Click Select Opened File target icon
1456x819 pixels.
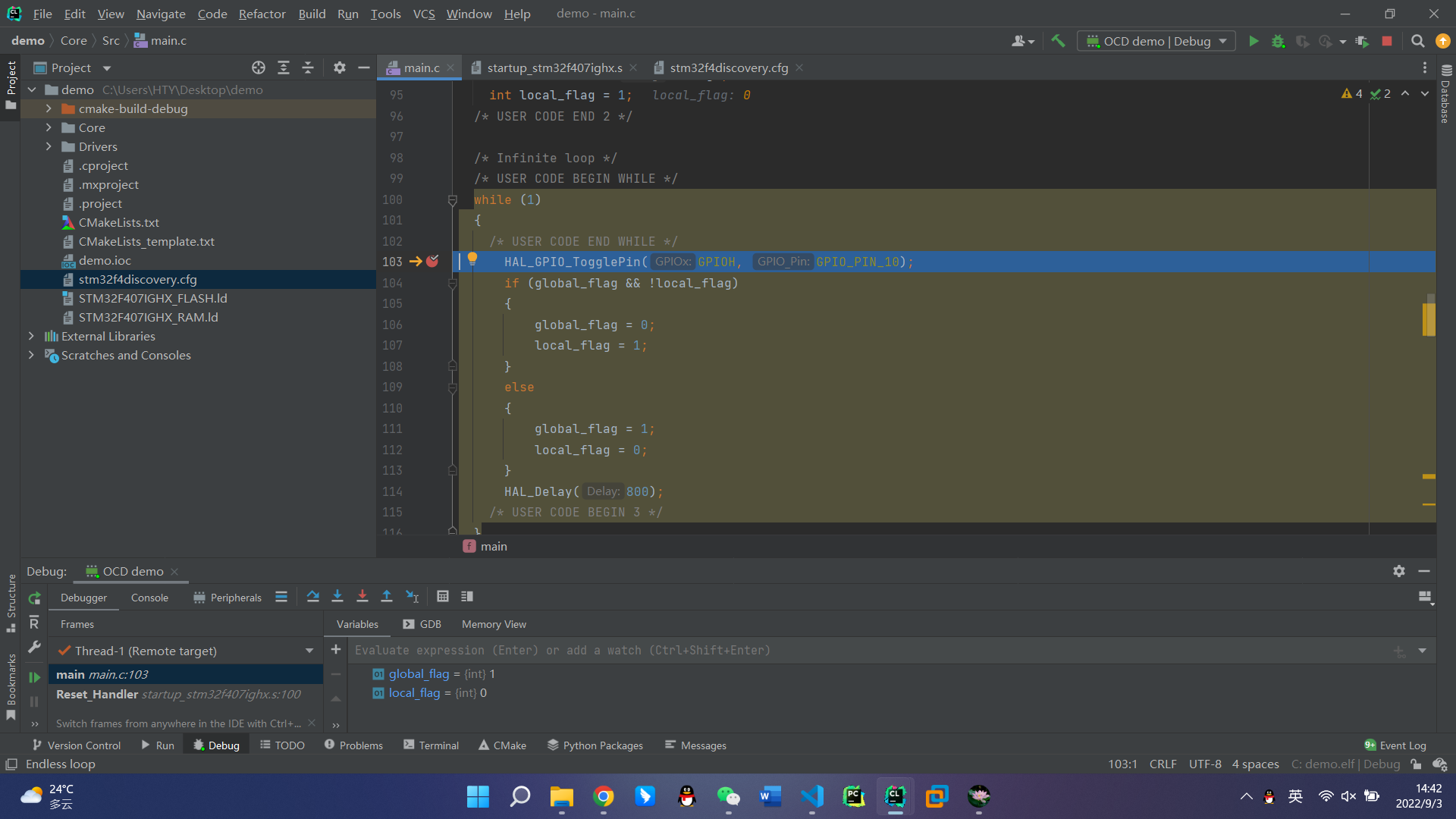(x=259, y=67)
